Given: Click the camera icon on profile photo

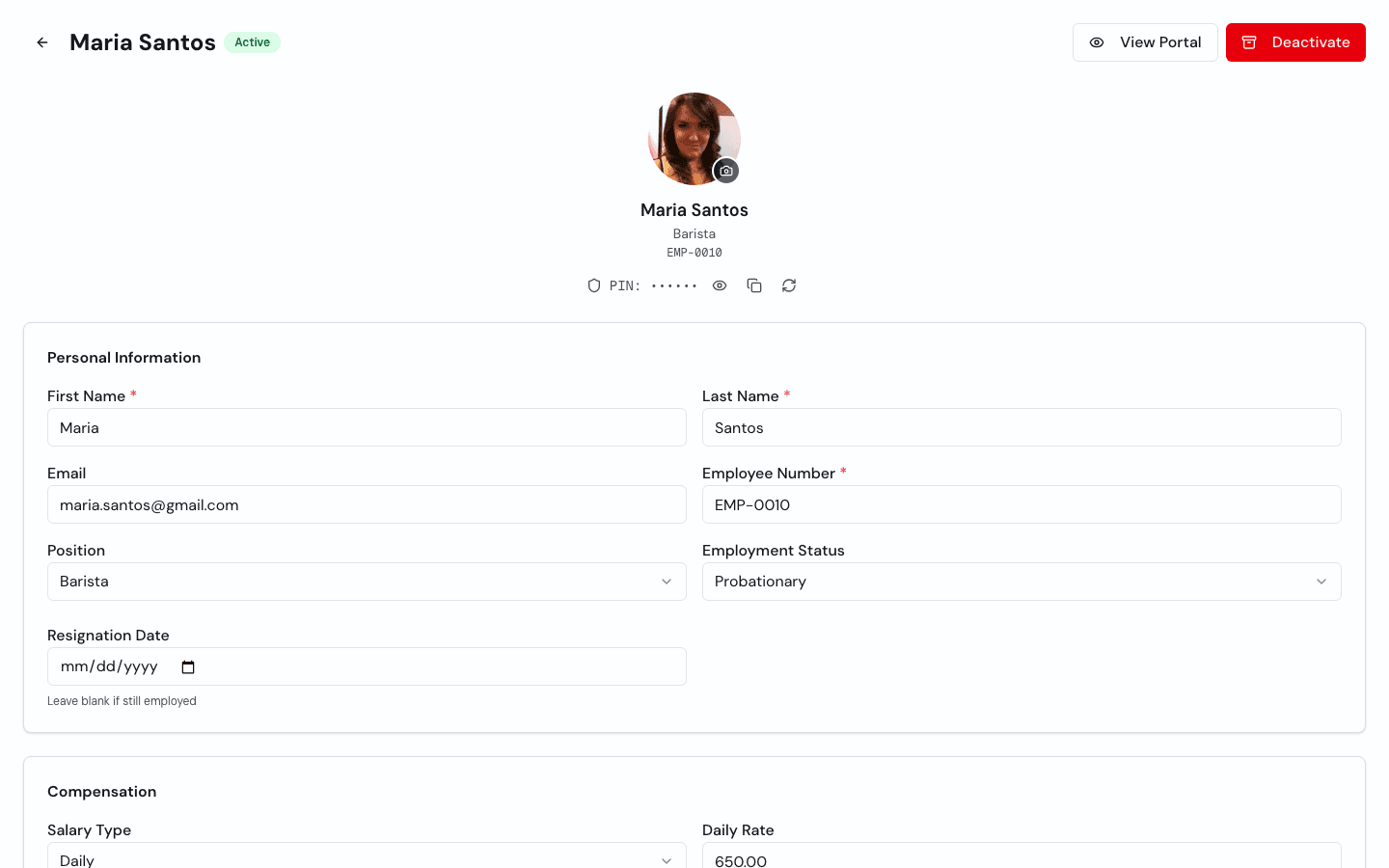Looking at the screenshot, I should click(726, 171).
